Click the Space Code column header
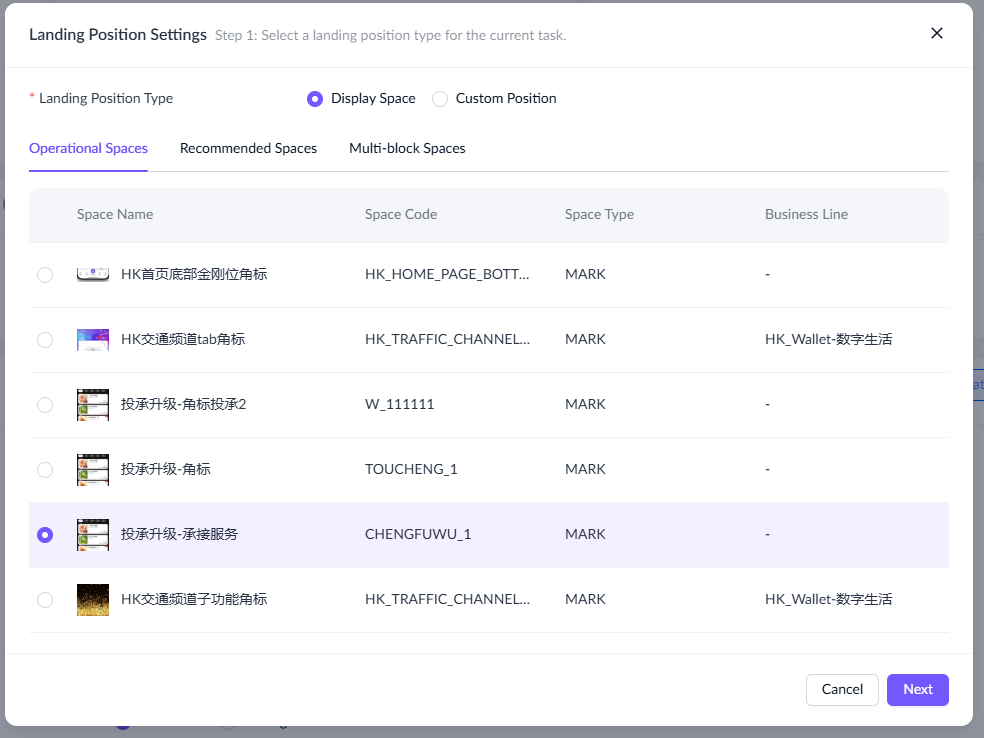This screenshot has height=738, width=984. pos(401,214)
